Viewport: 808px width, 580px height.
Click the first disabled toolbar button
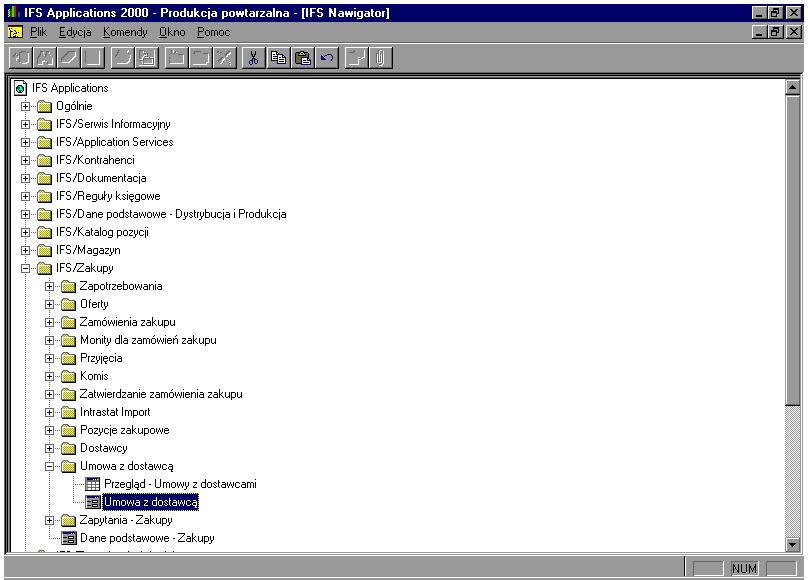[22, 58]
